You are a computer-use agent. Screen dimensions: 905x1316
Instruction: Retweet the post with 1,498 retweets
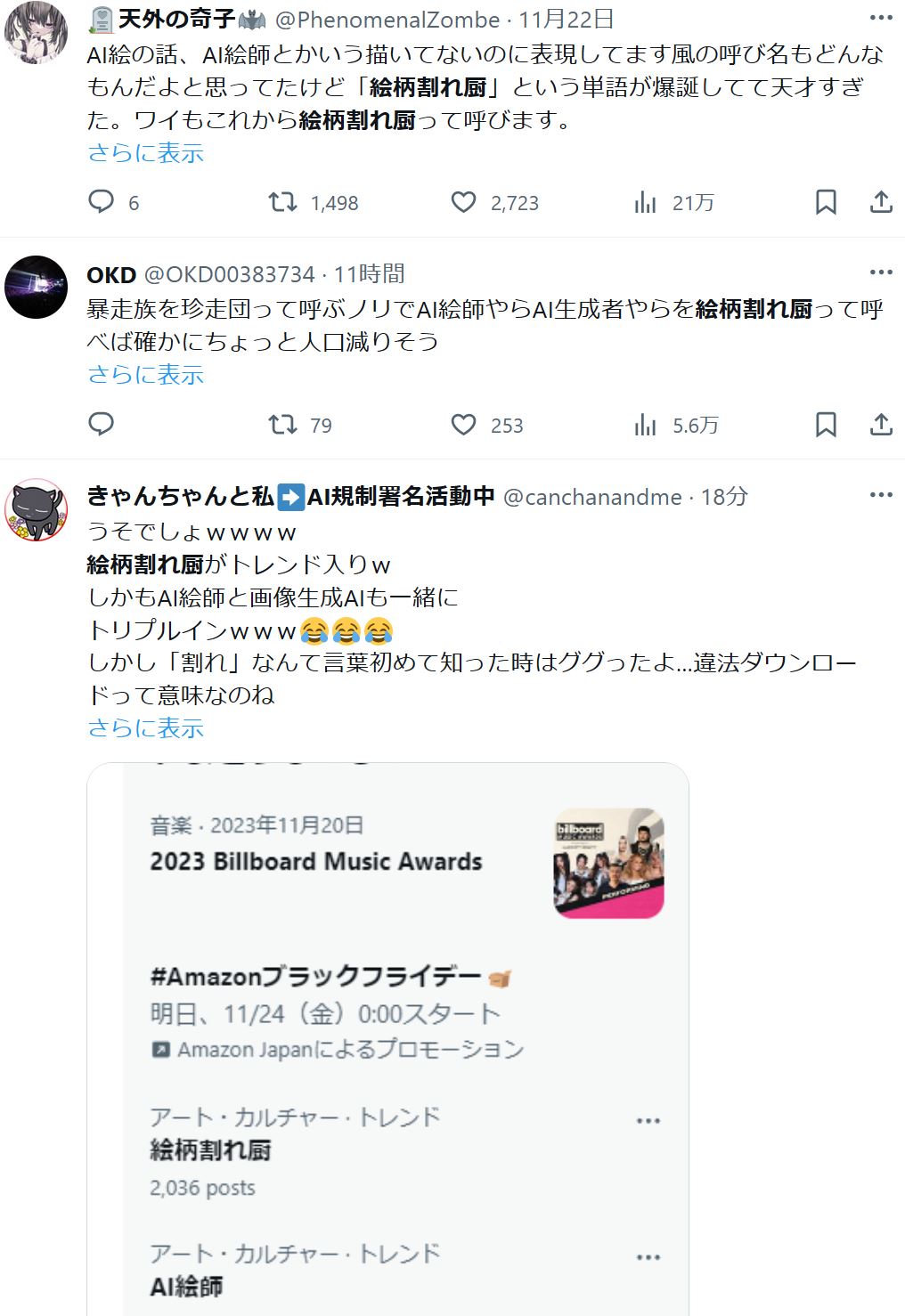coord(283,202)
